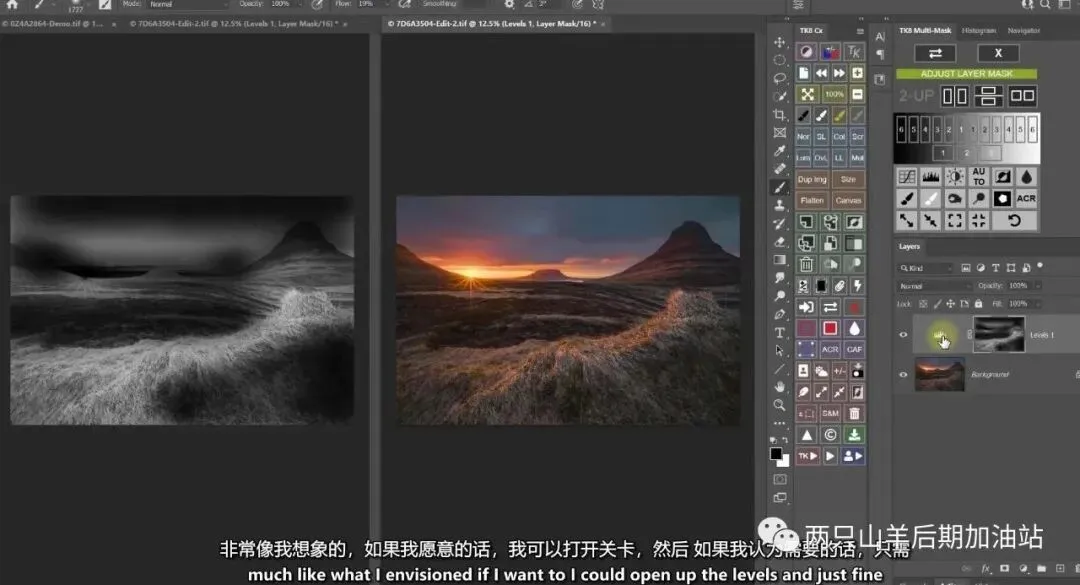Click the TK8 green download icon
This screenshot has height=585, width=1080.
click(854, 435)
